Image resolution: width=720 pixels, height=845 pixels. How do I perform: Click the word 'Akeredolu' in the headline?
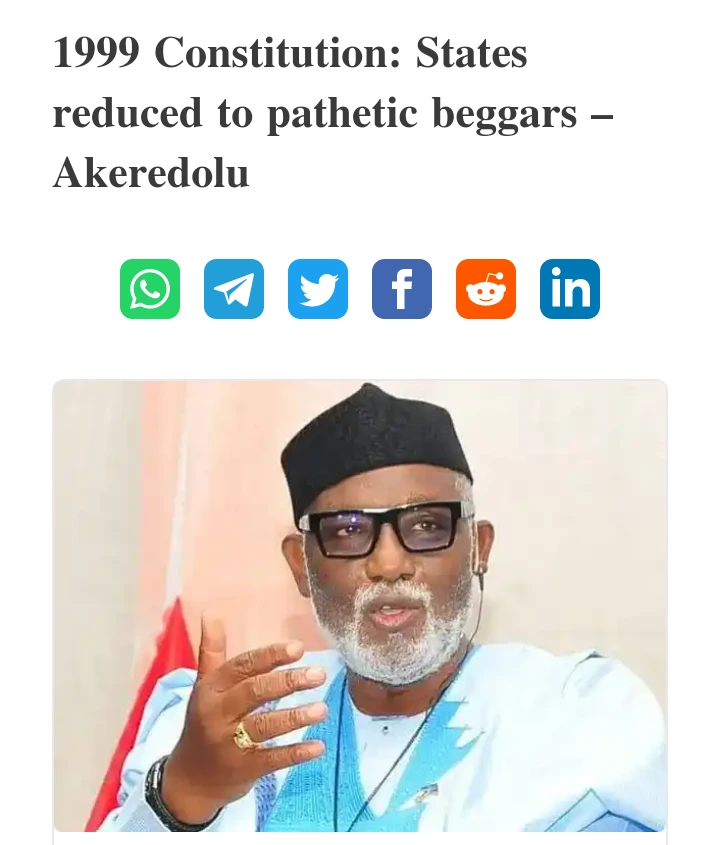151,174
